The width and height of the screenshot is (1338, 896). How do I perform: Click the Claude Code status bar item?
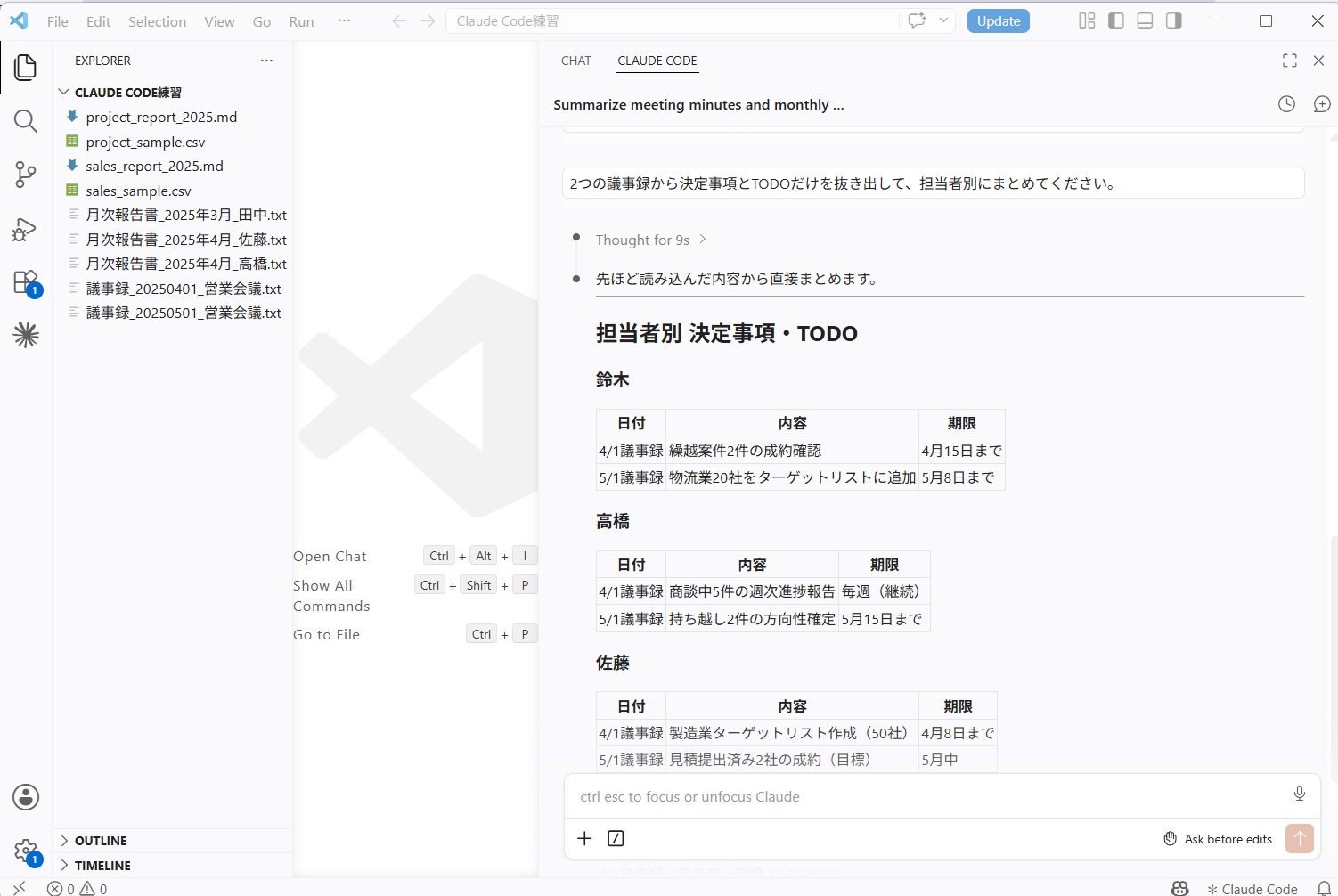tap(1252, 888)
